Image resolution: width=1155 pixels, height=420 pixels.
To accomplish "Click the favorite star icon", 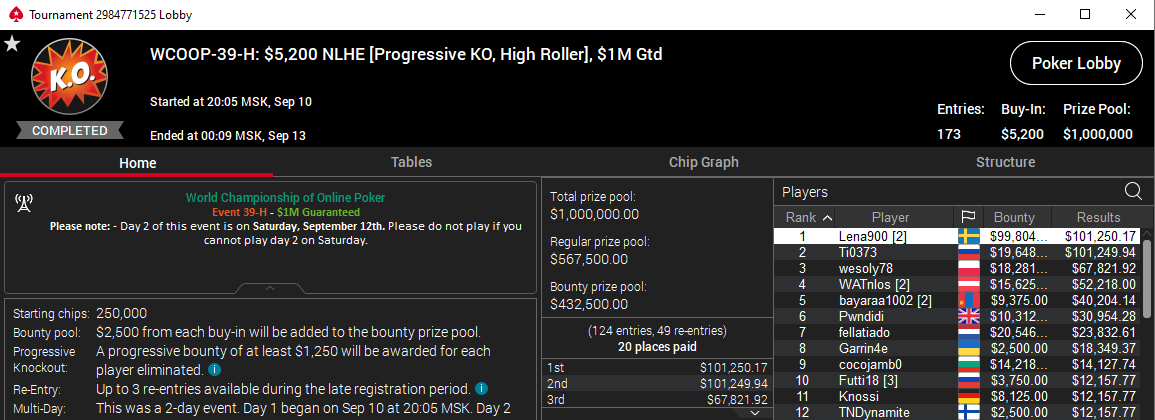I will click(x=12, y=44).
